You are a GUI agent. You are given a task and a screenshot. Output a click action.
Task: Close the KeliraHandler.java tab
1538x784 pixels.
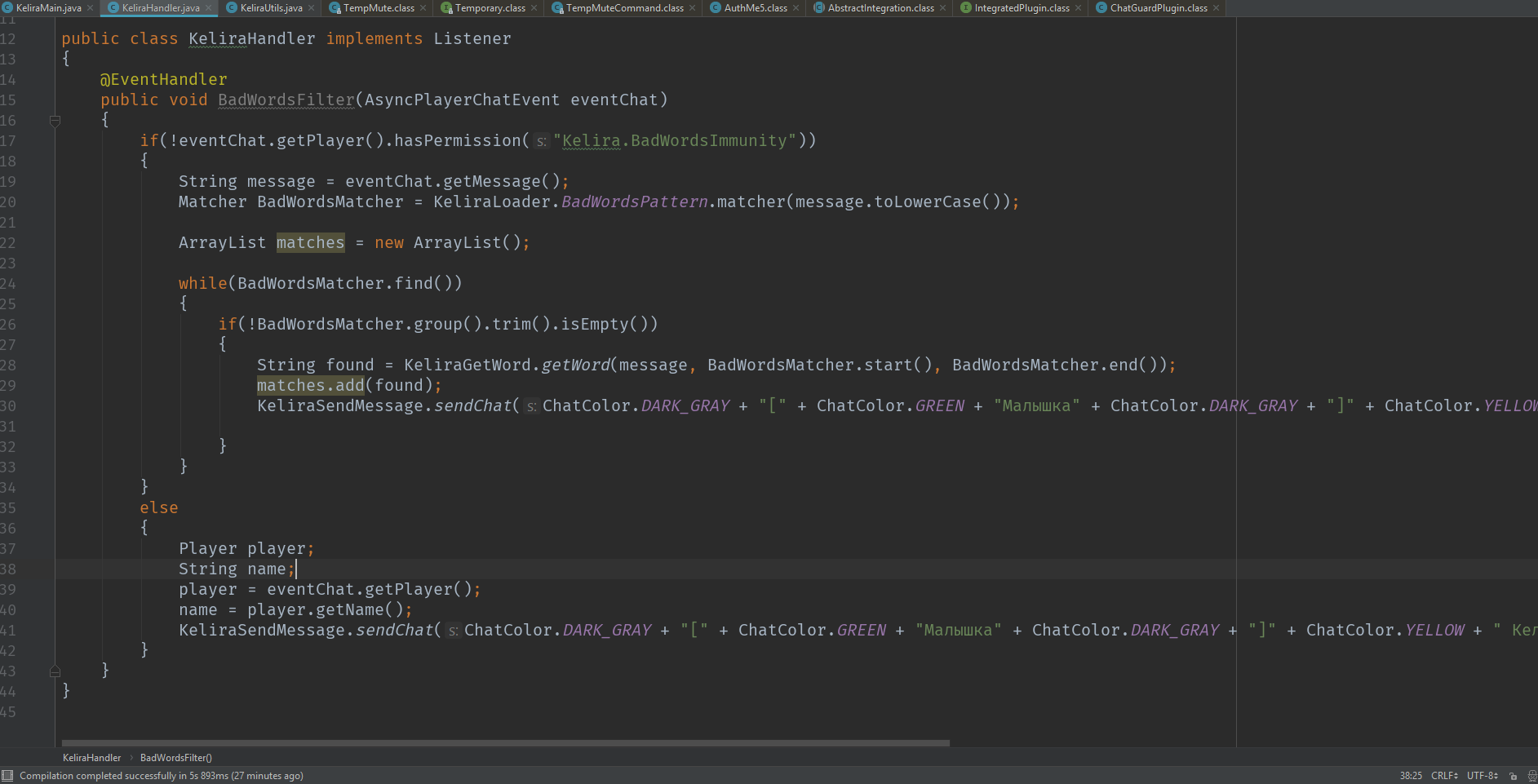(208, 8)
